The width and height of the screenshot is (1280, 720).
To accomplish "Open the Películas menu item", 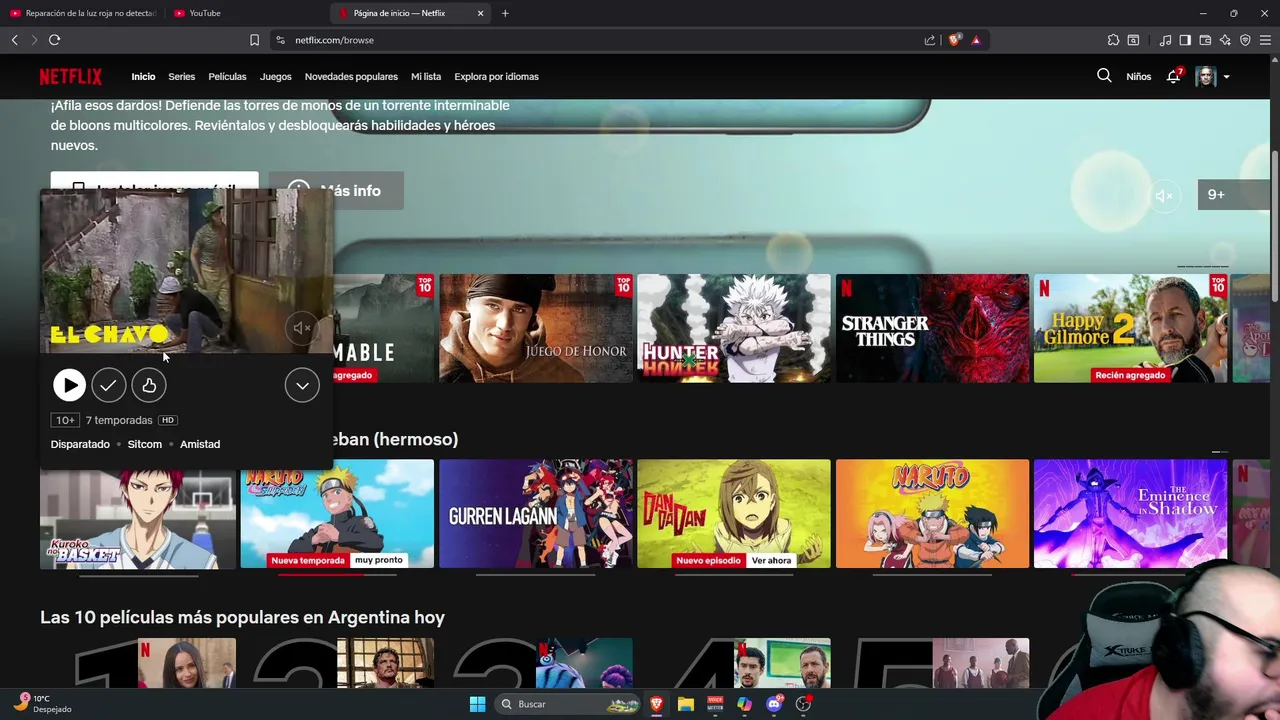I will [x=227, y=76].
